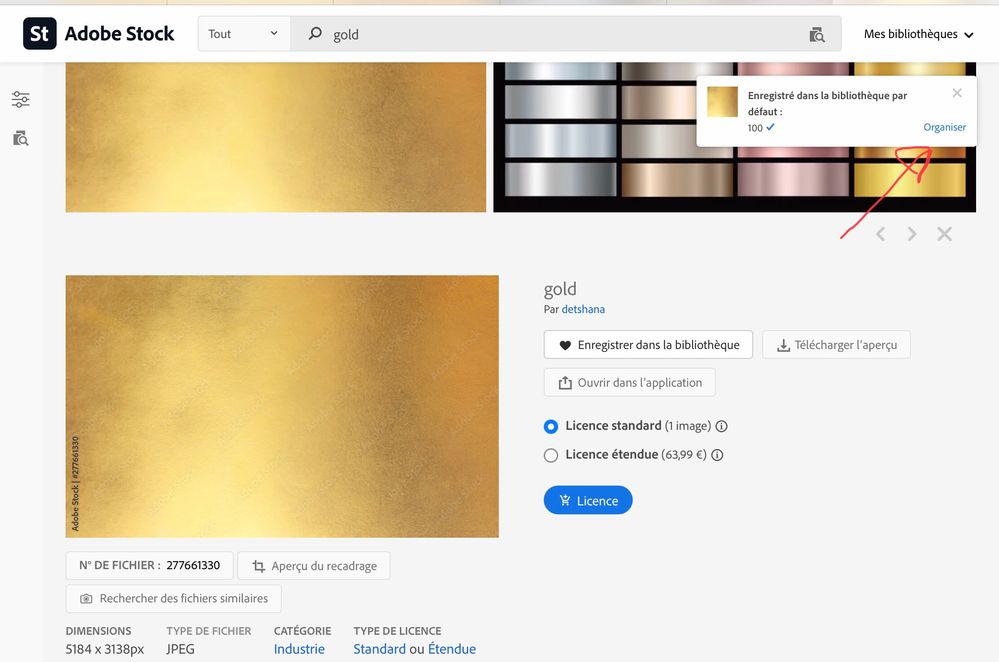Click Télécharger l'aperçu button
This screenshot has height=662, width=999.
click(836, 345)
